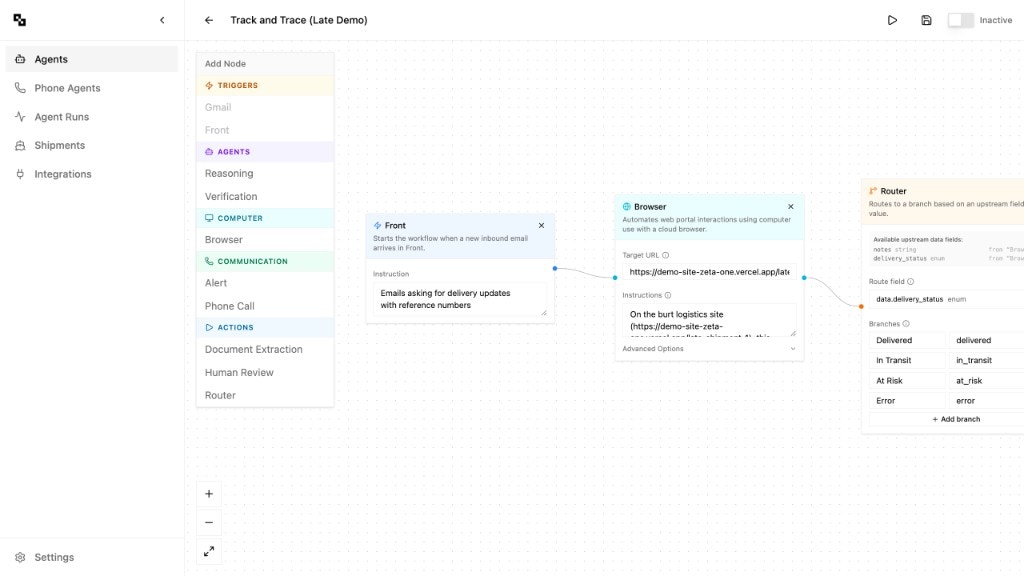Toggle the Front trigger's instruction info icon
The height and width of the screenshot is (576, 1024).
pos(412,273)
